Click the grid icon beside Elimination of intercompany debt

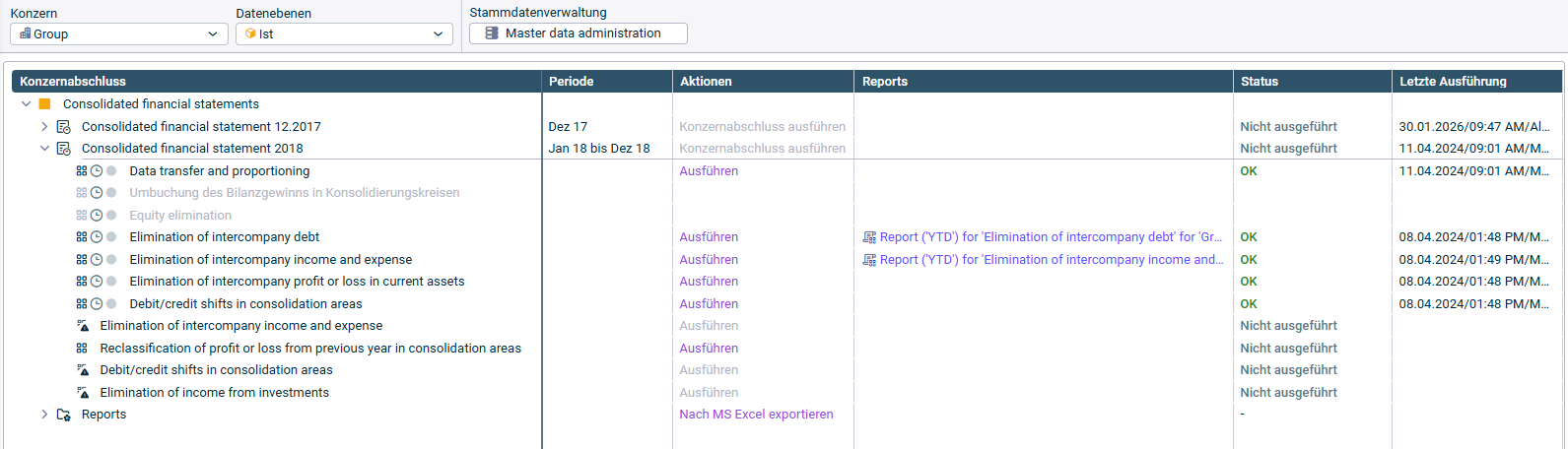(x=82, y=237)
